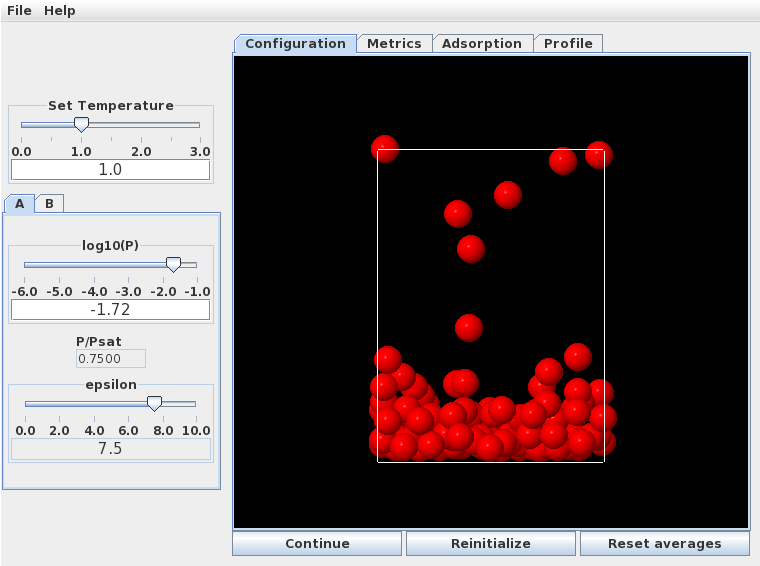Click the epsilon slider thumb
The height and width of the screenshot is (566, 760).
pyautogui.click(x=154, y=404)
